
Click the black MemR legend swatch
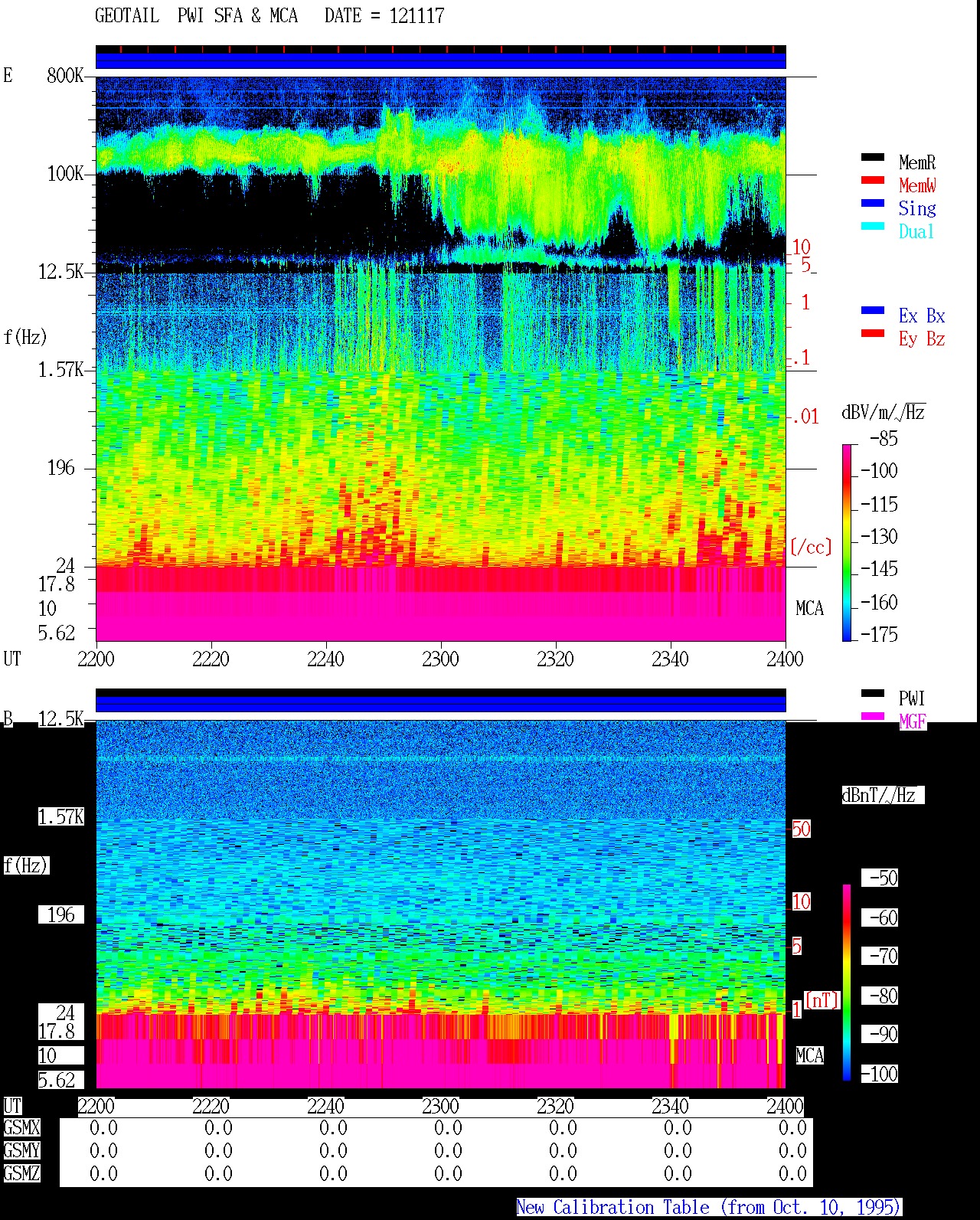coord(873,158)
